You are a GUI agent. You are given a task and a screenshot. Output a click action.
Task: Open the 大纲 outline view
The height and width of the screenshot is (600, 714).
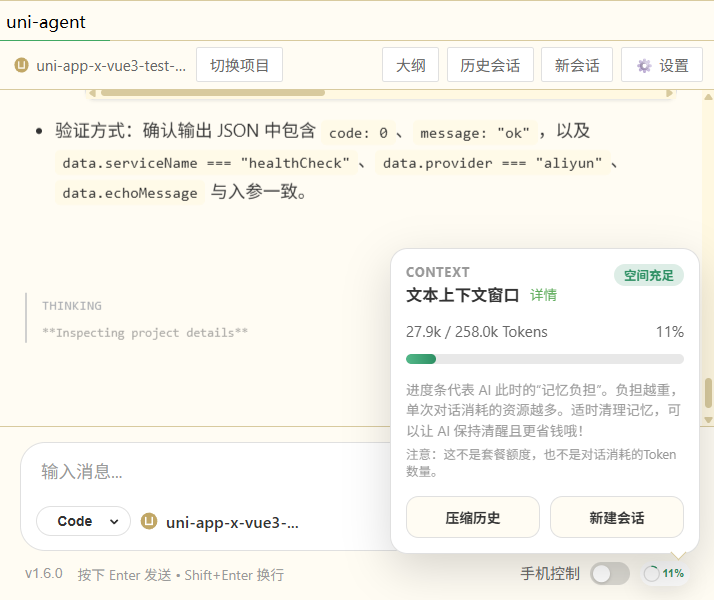coord(410,66)
